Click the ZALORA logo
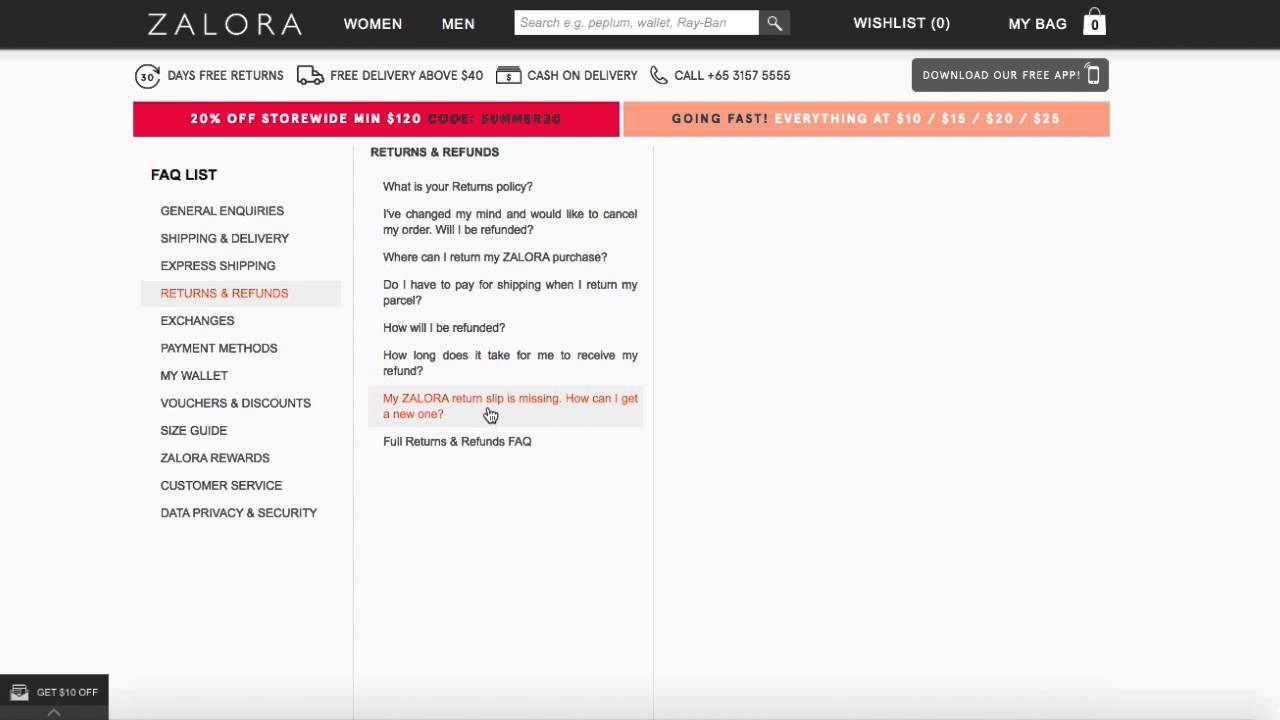This screenshot has width=1280, height=720. (x=224, y=24)
